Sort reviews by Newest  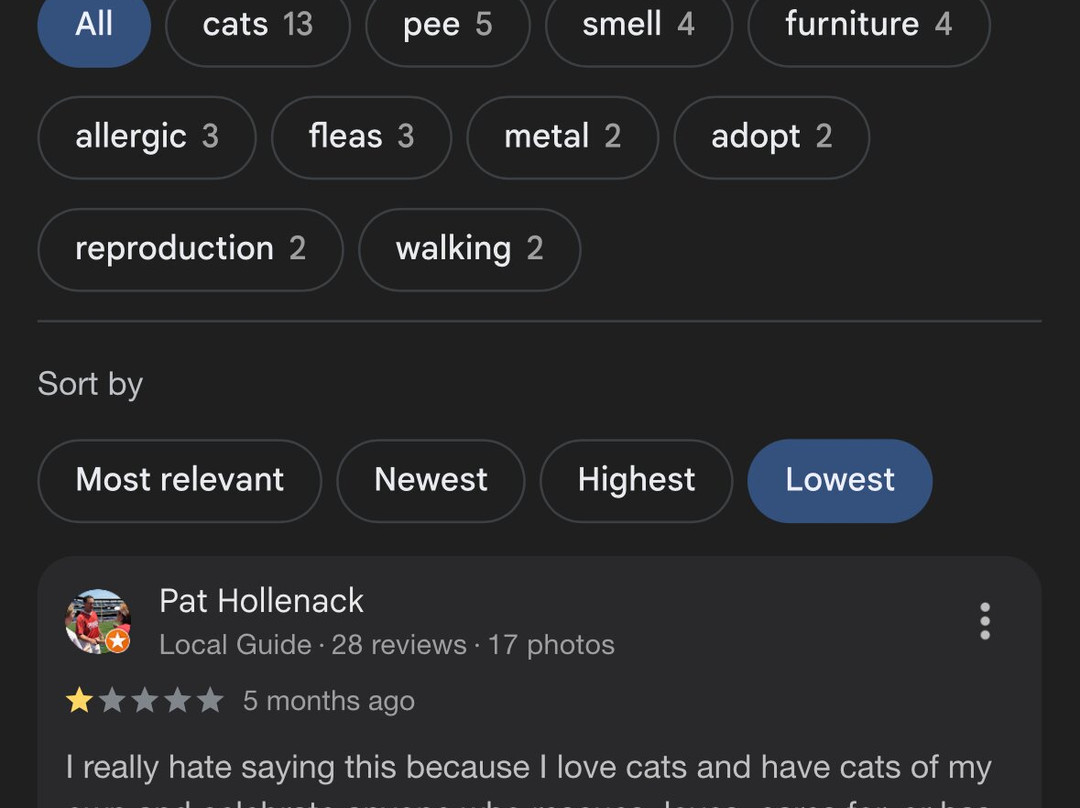coord(430,481)
